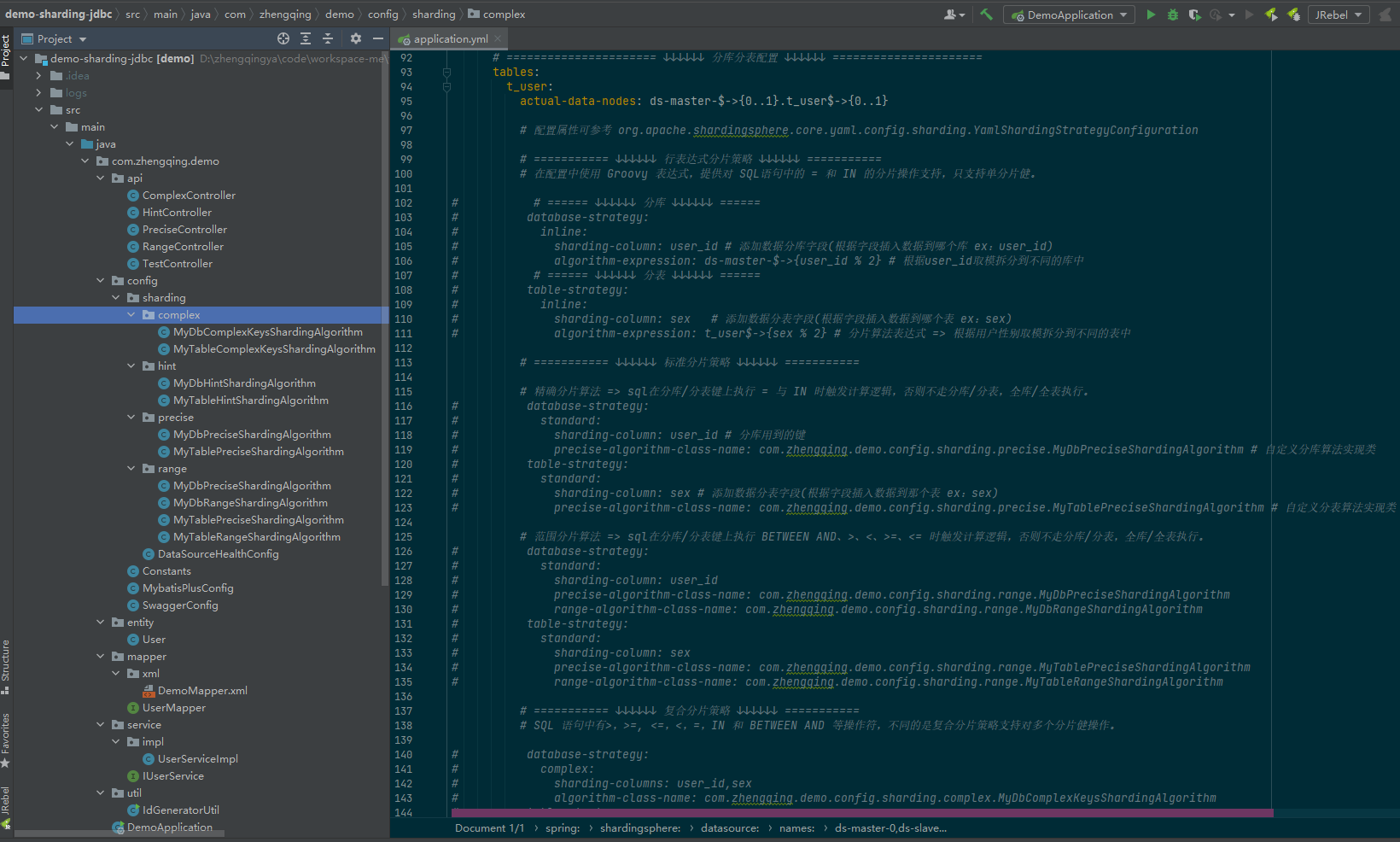The height and width of the screenshot is (842, 1400).
Task: Select opened file with the crosshair icon
Action: pyautogui.click(x=282, y=38)
